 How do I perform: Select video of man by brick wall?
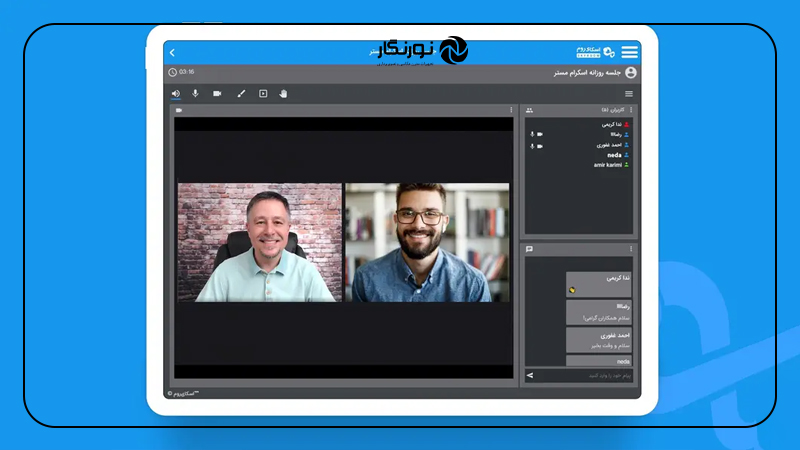tap(260, 242)
